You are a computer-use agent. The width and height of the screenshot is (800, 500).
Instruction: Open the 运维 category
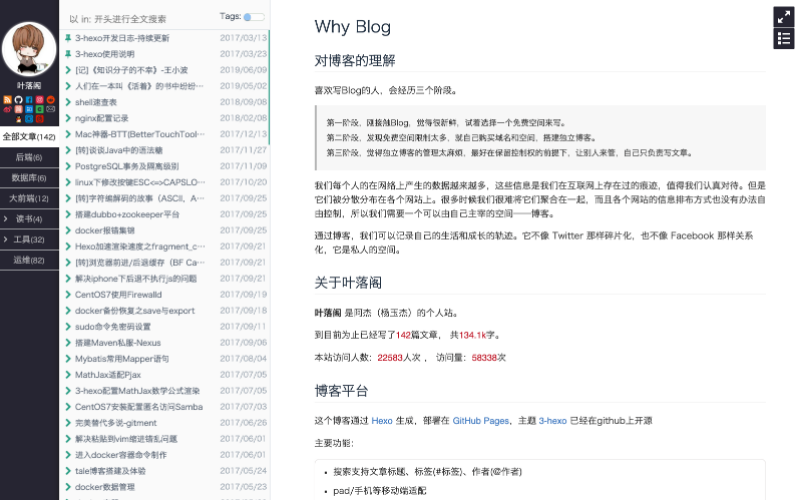pyautogui.click(x=29, y=260)
